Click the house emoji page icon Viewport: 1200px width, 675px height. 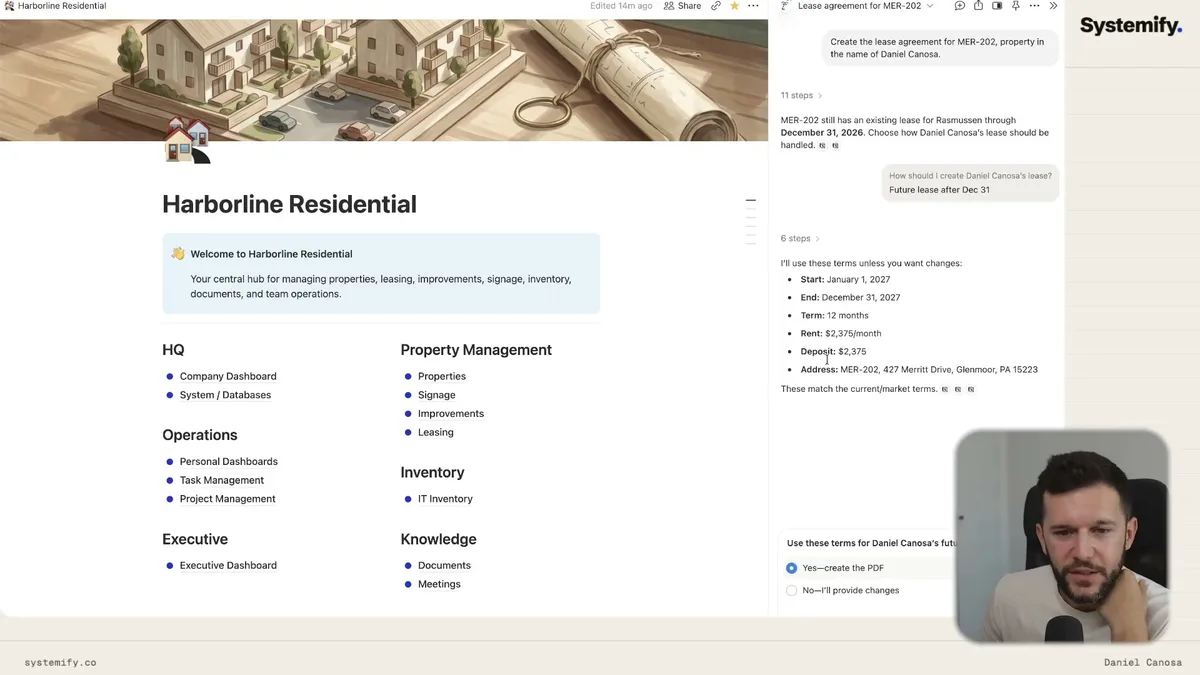[187, 140]
